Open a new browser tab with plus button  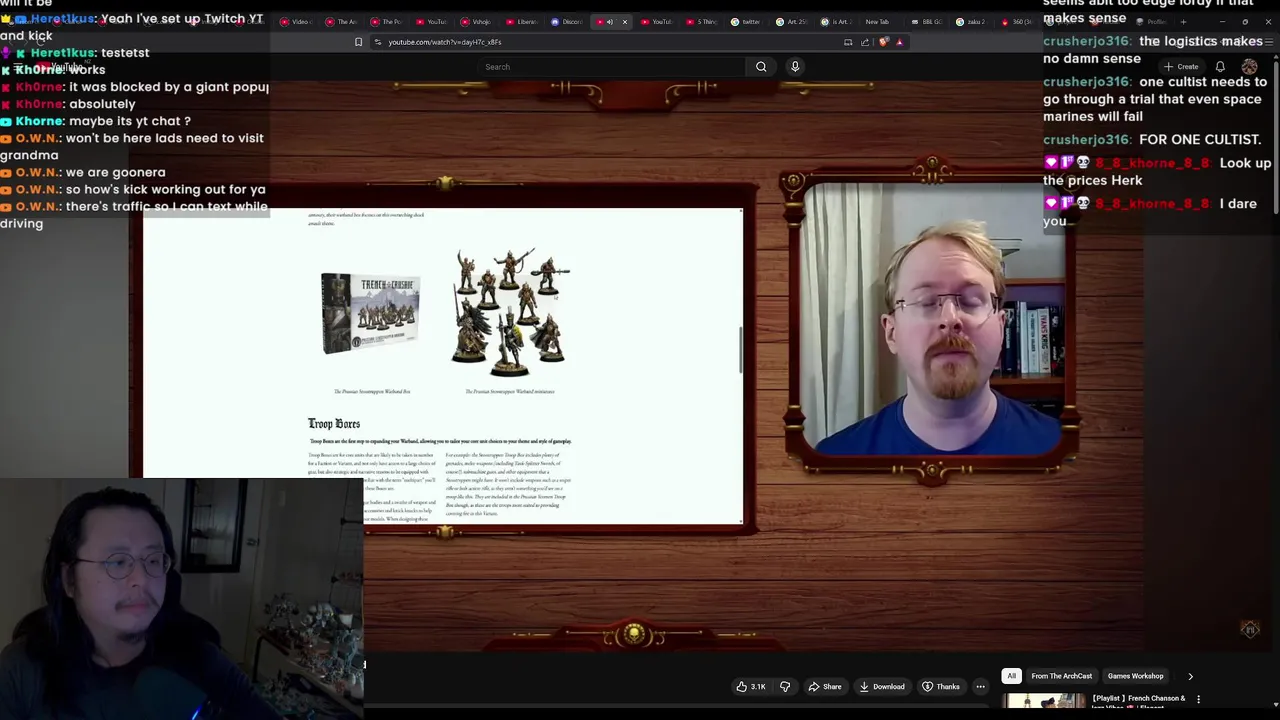pyautogui.click(x=1183, y=22)
